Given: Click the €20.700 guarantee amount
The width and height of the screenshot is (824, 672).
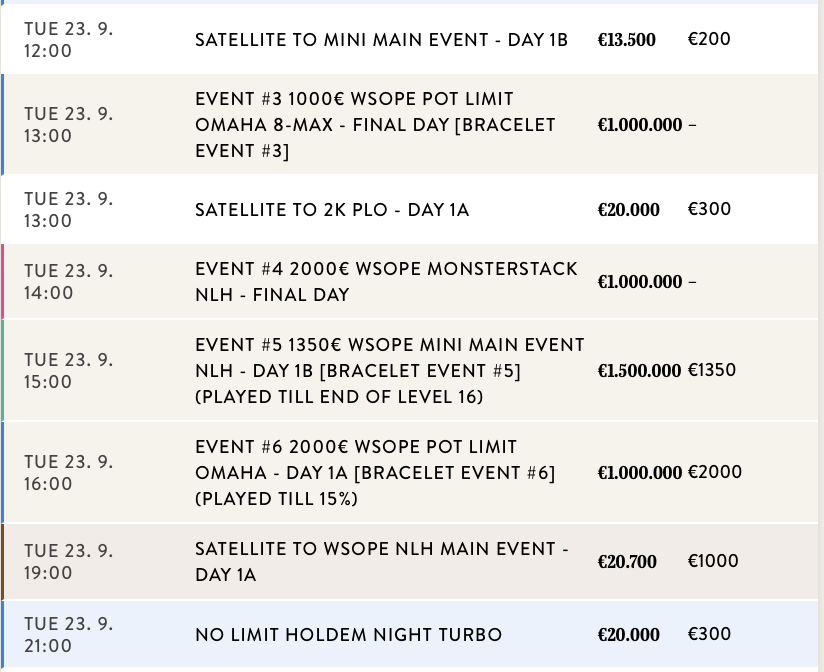Looking at the screenshot, I should 627,562.
